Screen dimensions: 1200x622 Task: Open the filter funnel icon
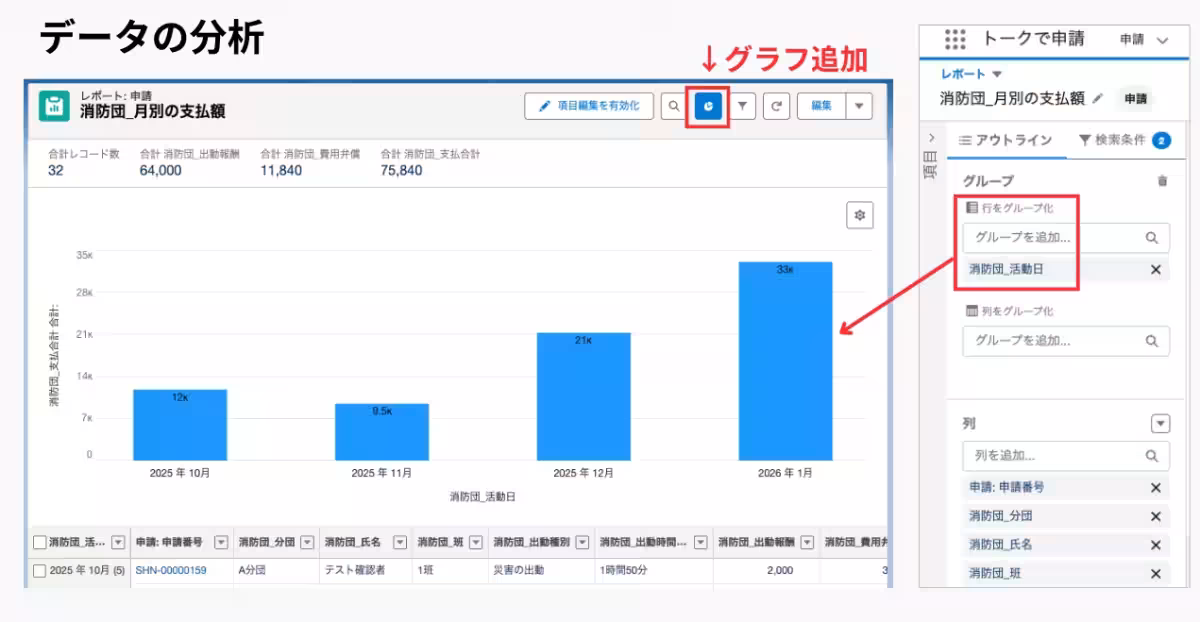tap(742, 106)
